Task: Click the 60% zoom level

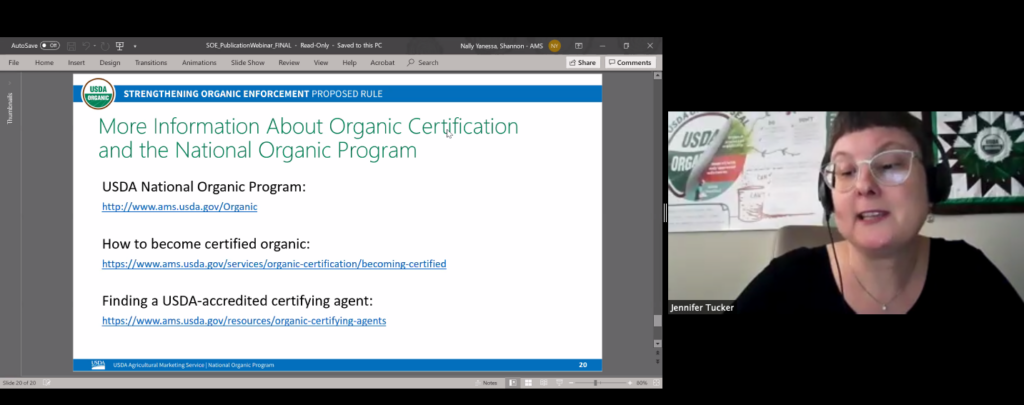Action: [642, 383]
